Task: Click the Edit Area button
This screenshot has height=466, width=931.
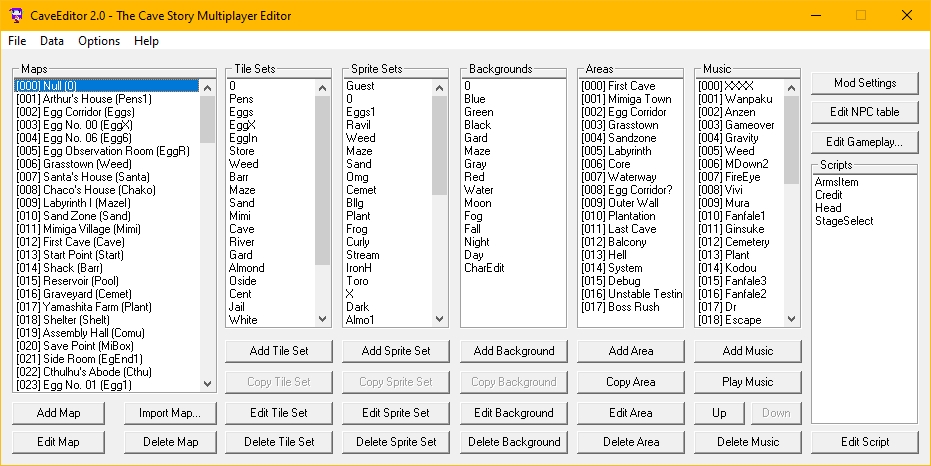Action: (631, 413)
